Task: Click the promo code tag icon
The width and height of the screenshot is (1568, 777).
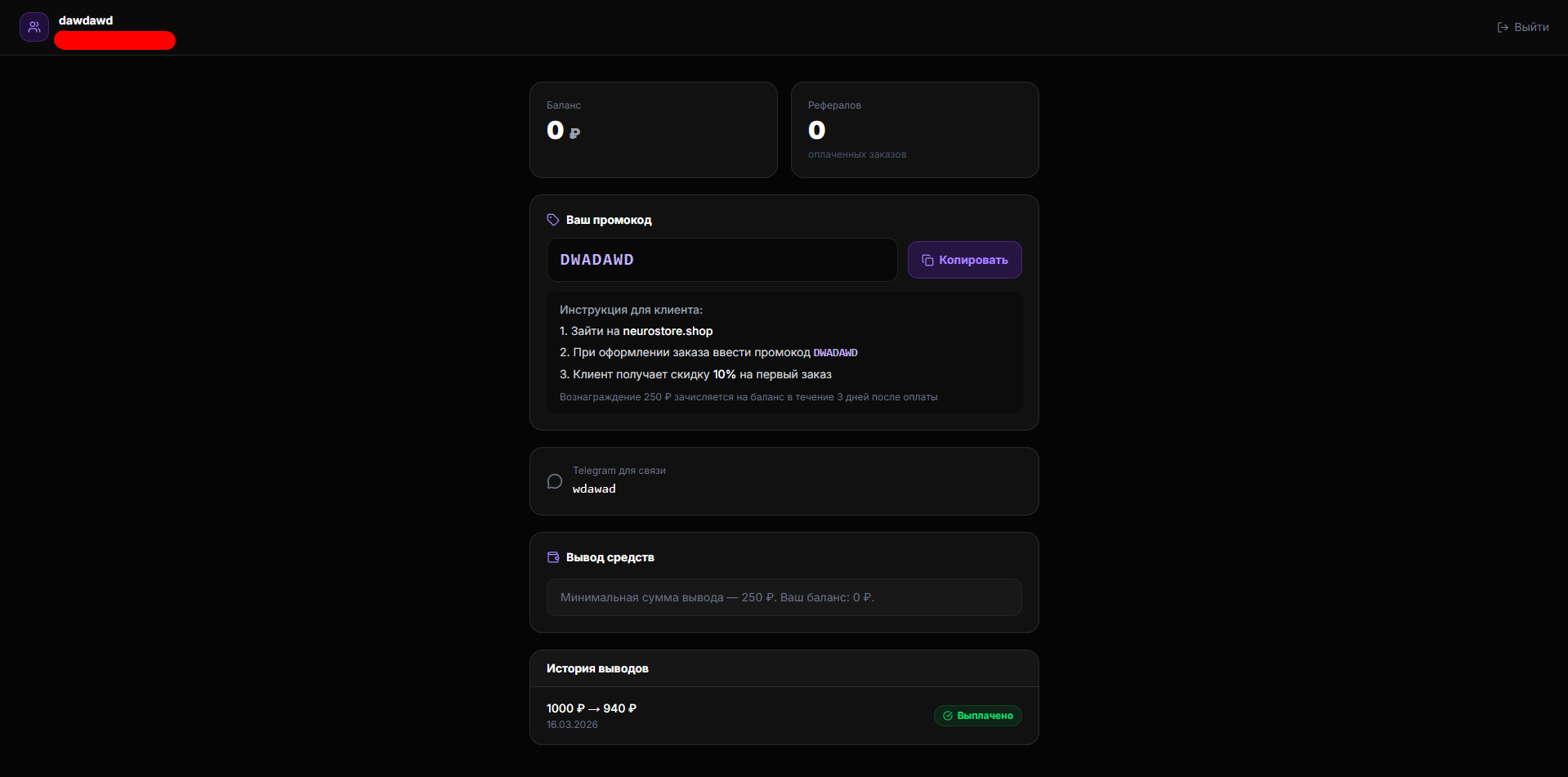Action: (553, 220)
